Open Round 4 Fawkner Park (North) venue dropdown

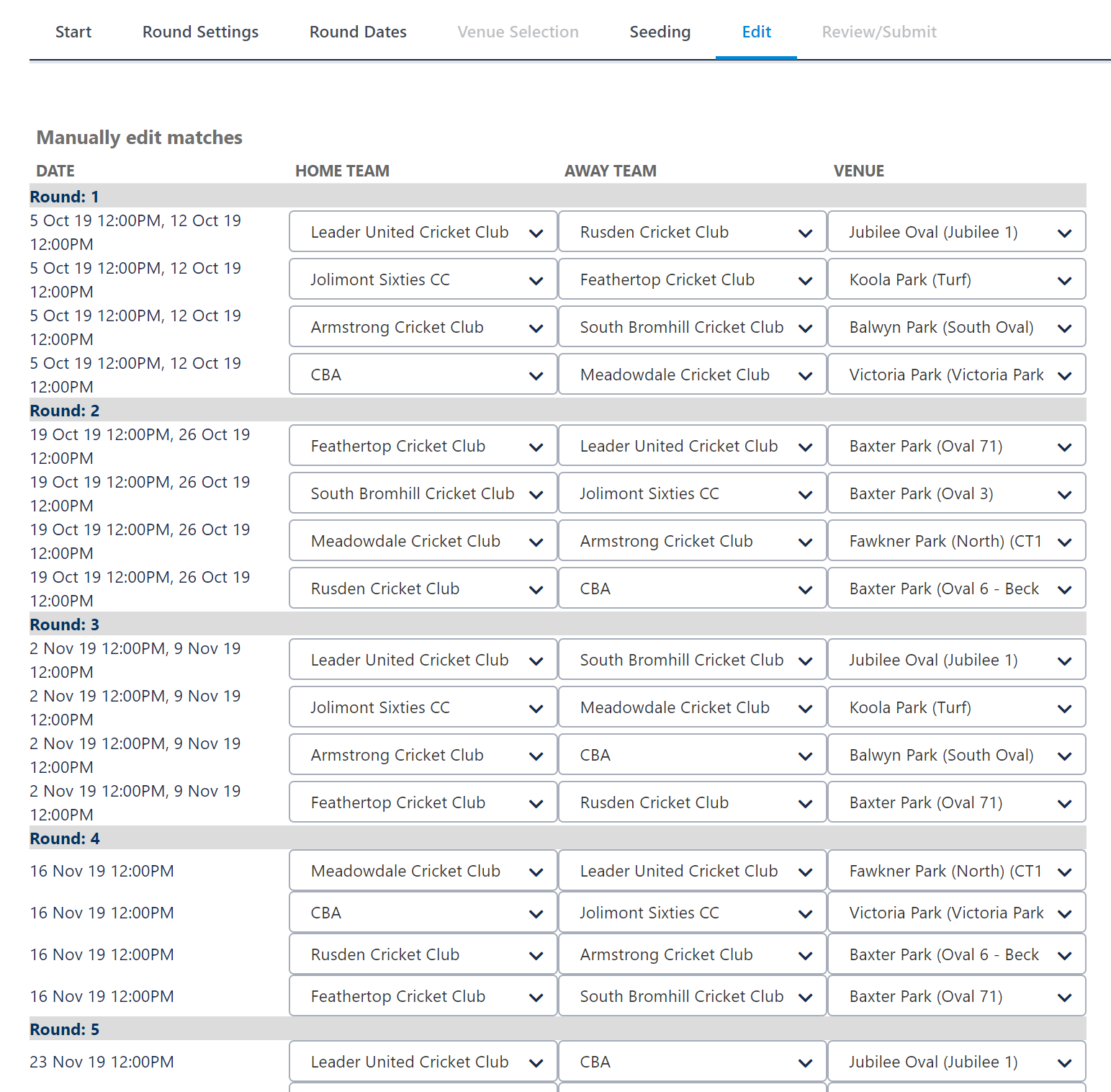[957, 870]
